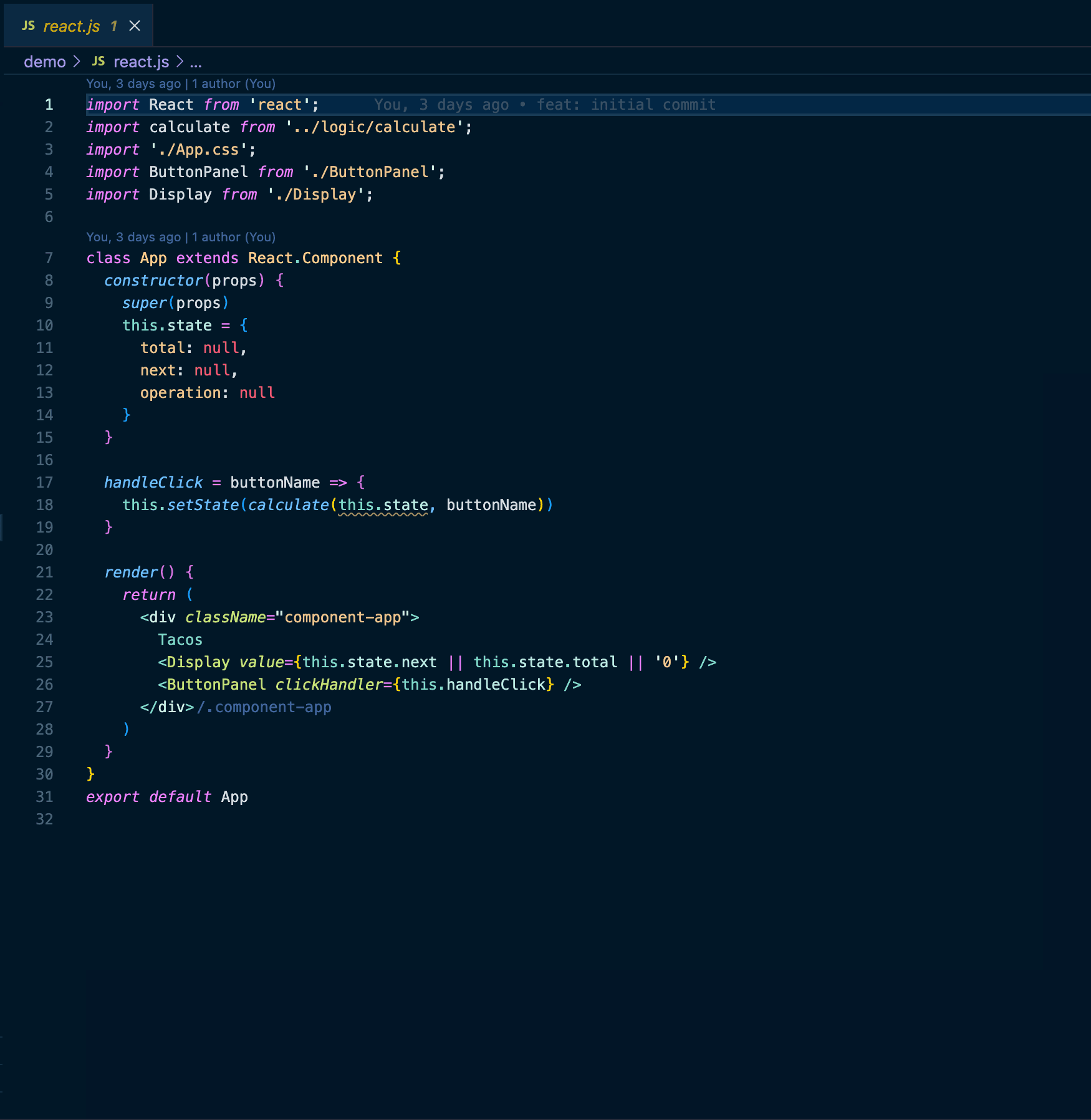Viewport: 1091px width, 1120px height.
Task: Click 'clickHandler' prop on ButtonPanel
Action: pyautogui.click(x=329, y=685)
